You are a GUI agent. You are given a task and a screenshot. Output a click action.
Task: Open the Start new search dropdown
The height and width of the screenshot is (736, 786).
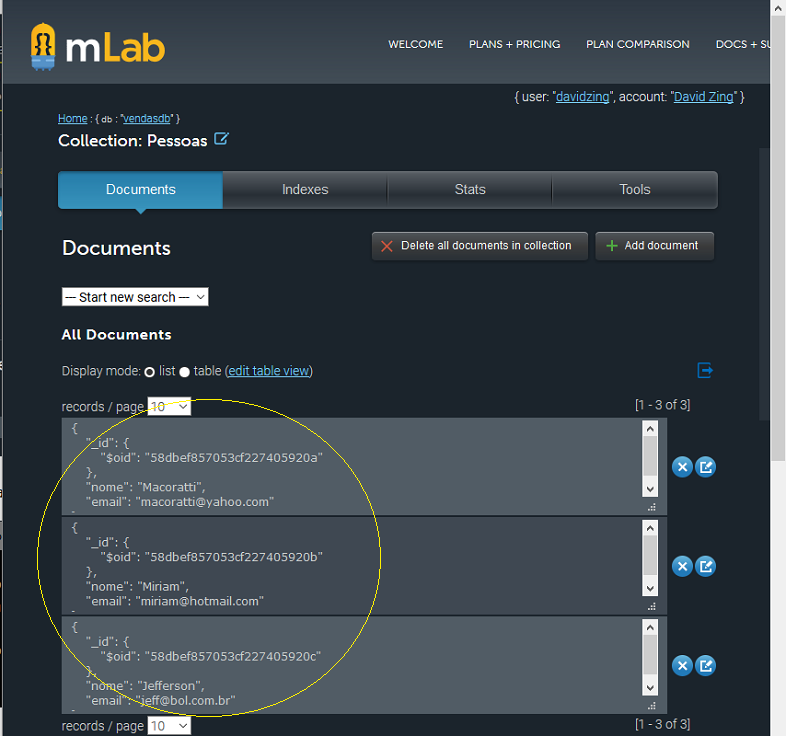tap(135, 297)
